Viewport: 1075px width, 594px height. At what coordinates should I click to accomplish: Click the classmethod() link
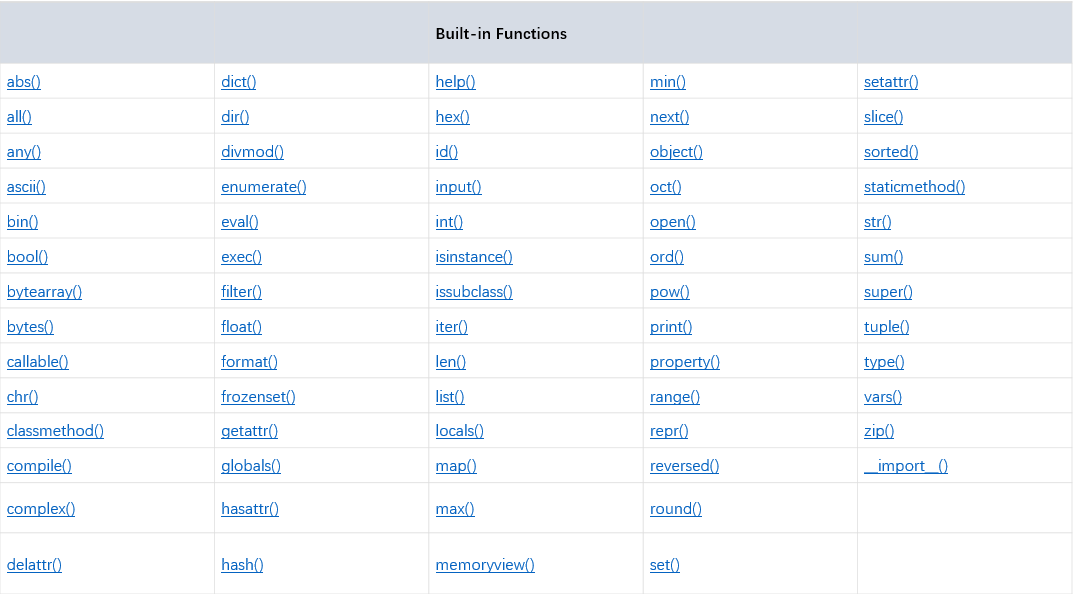tap(55, 431)
